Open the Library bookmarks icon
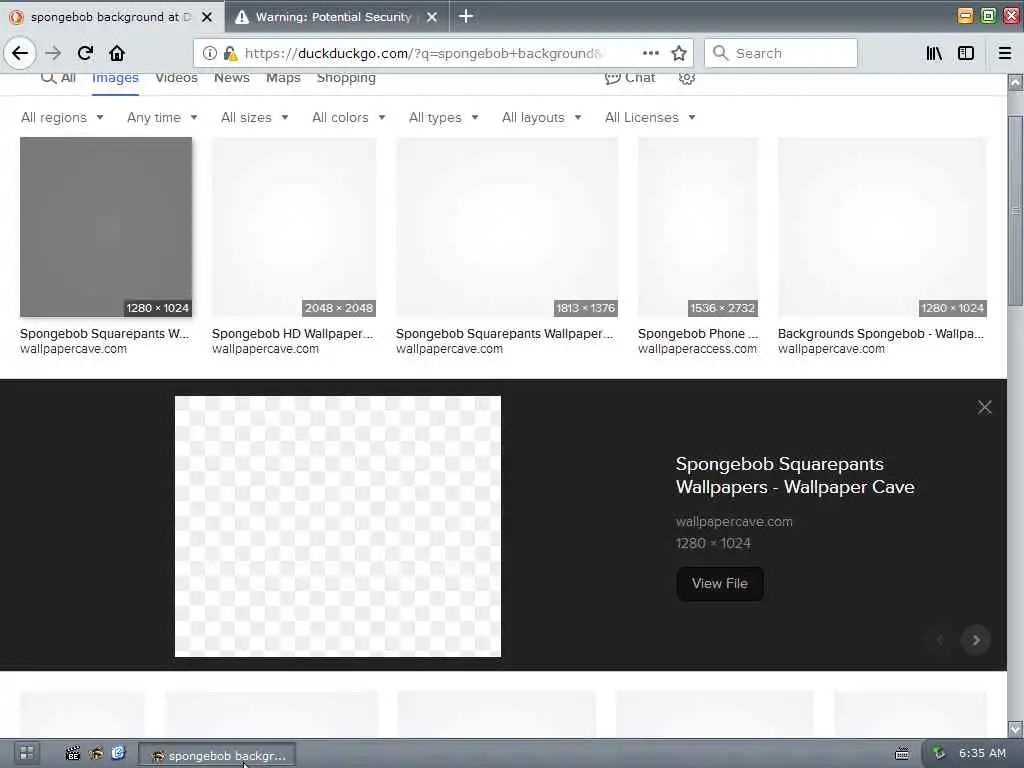Screen dimensions: 1024x768 [x=934, y=54]
